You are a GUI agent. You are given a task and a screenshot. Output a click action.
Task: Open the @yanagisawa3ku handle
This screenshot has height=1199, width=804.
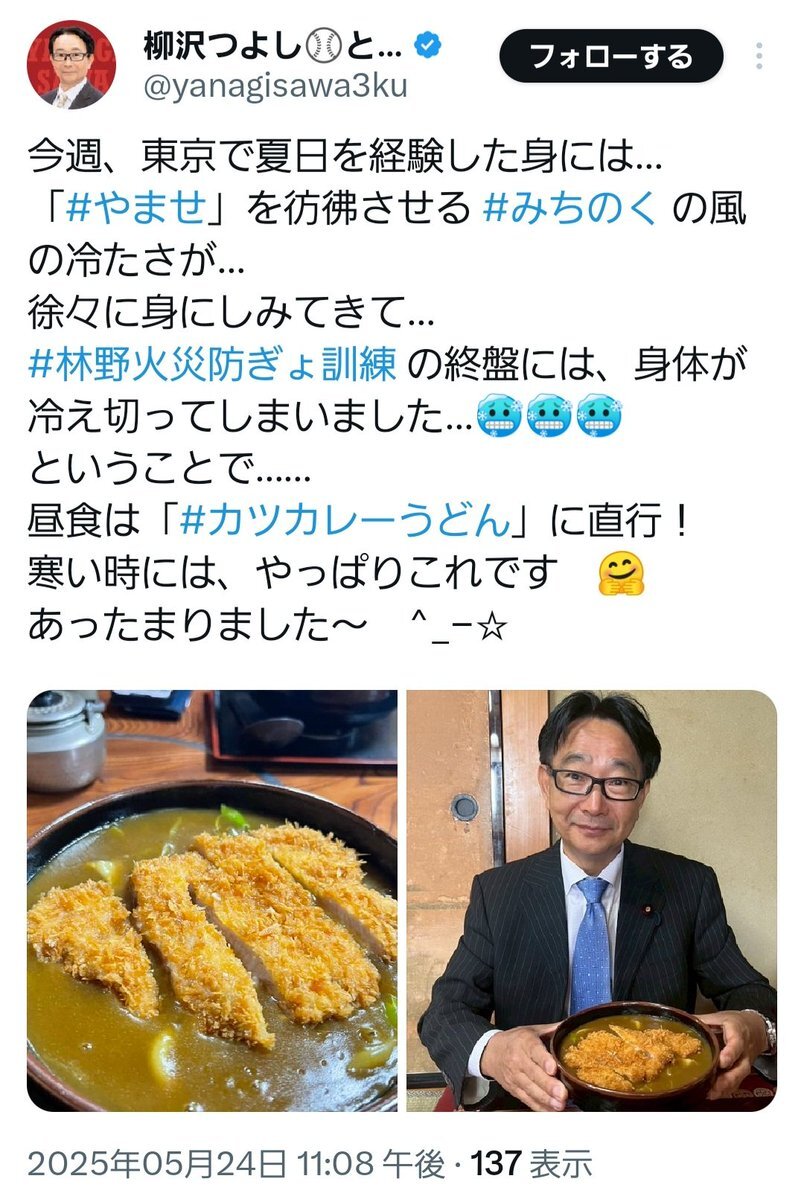tap(275, 86)
